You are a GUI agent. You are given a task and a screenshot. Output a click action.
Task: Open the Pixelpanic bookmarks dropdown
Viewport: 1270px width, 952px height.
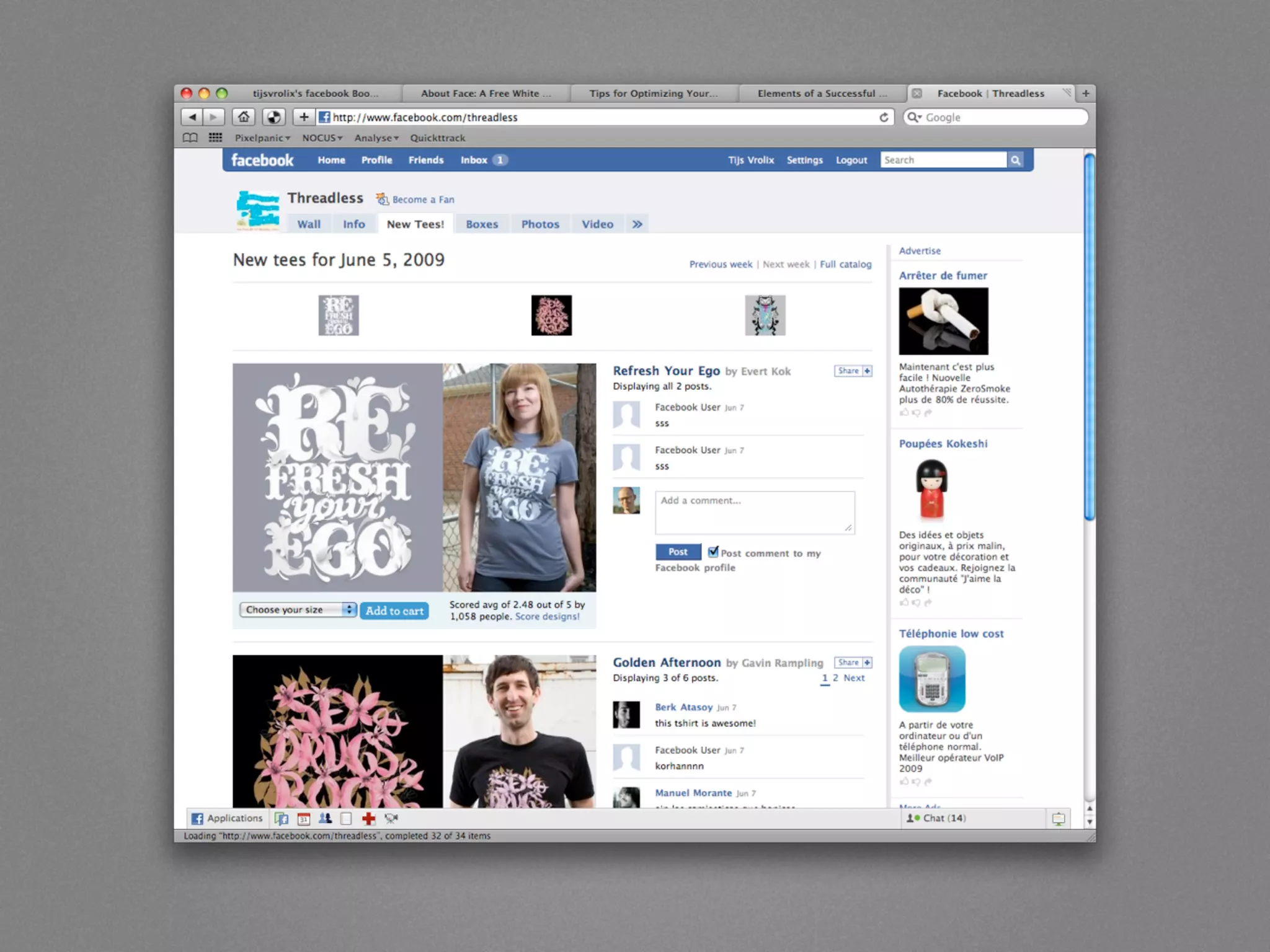[x=262, y=138]
